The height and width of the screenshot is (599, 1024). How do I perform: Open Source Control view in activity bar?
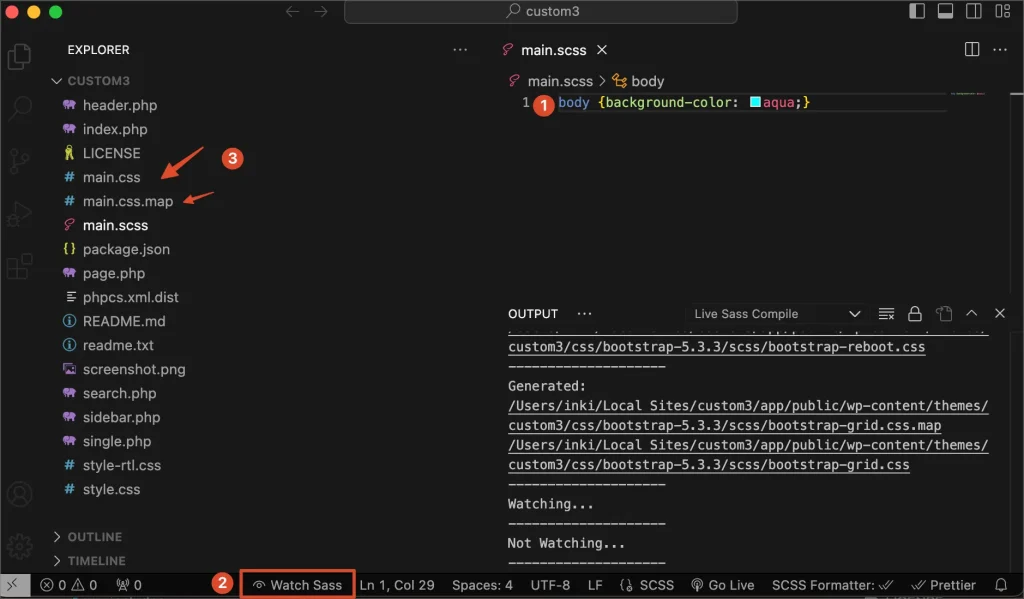[x=19, y=161]
